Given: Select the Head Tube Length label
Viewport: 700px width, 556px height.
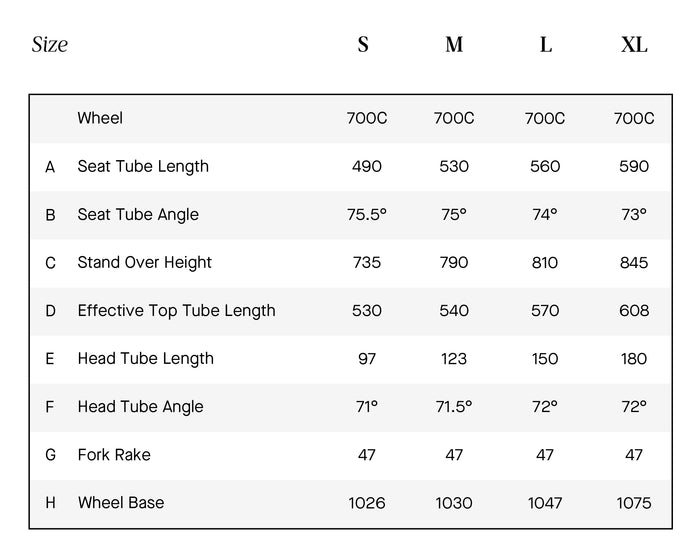Looking at the screenshot, I should click(x=146, y=358).
